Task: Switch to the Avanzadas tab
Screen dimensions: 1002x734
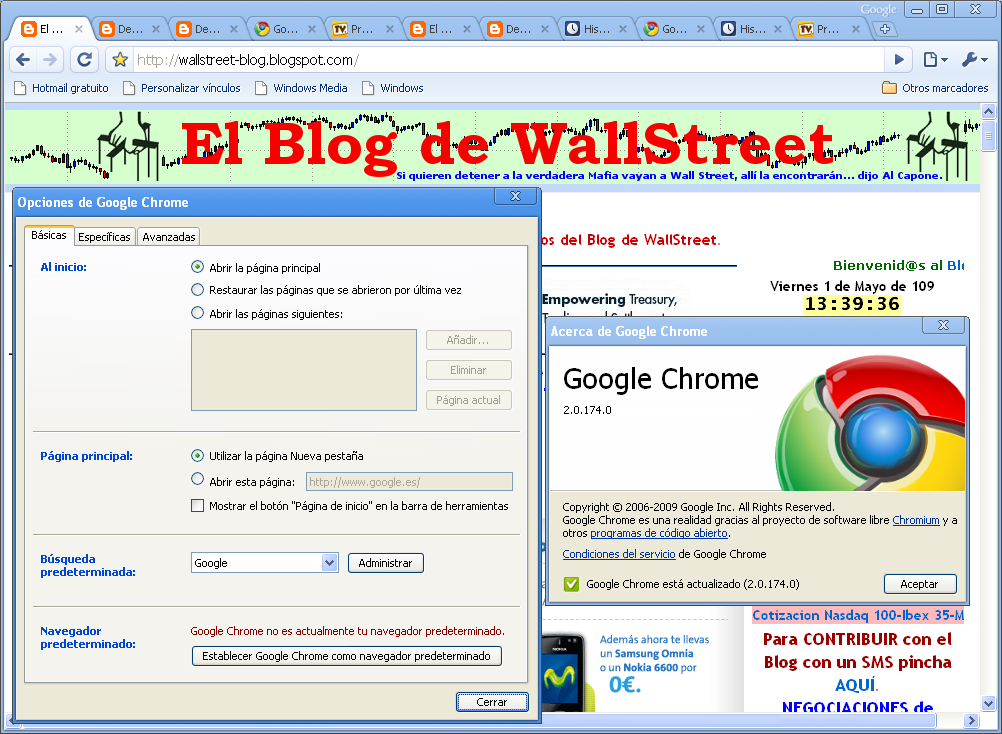Action: [x=169, y=236]
